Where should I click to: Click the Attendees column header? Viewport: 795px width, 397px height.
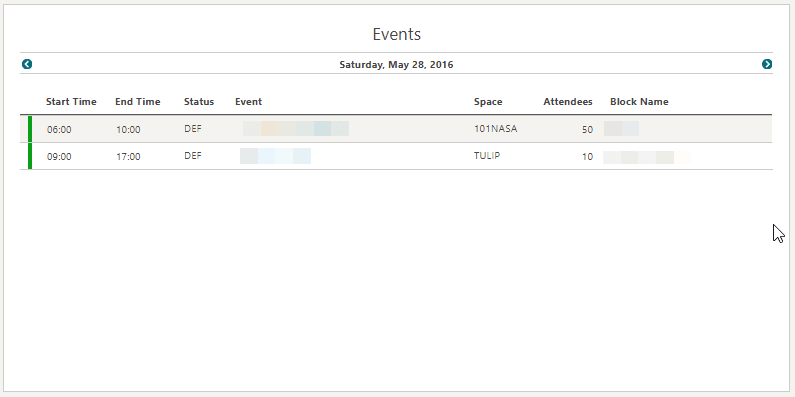[x=568, y=101]
